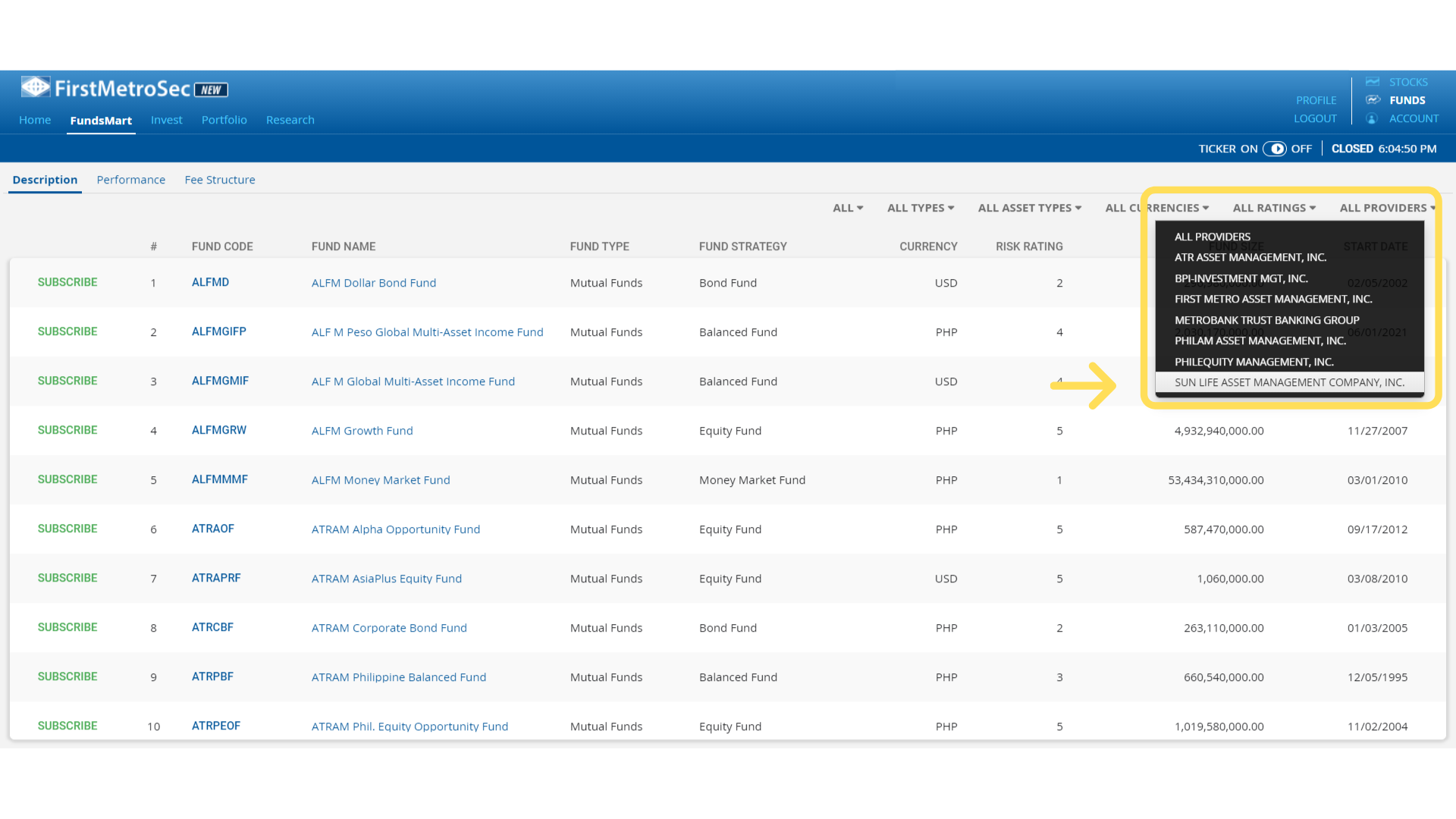Open ATRAM Philippine Balanced Fund link
Viewport: 1456px width, 819px height.
point(398,677)
